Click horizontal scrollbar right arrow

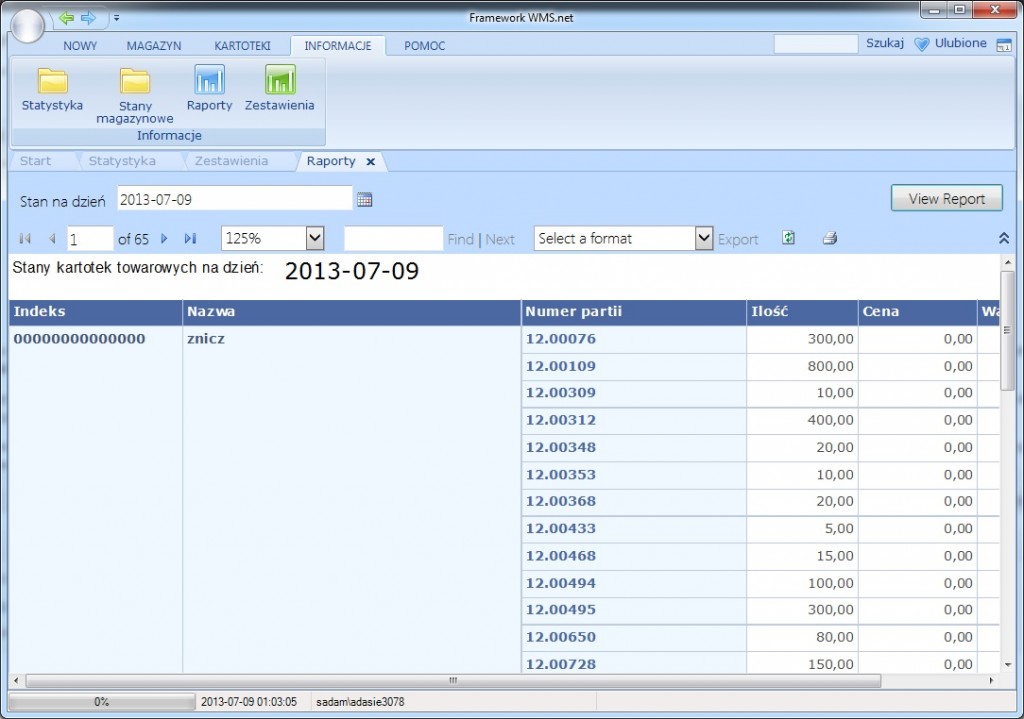click(991, 680)
